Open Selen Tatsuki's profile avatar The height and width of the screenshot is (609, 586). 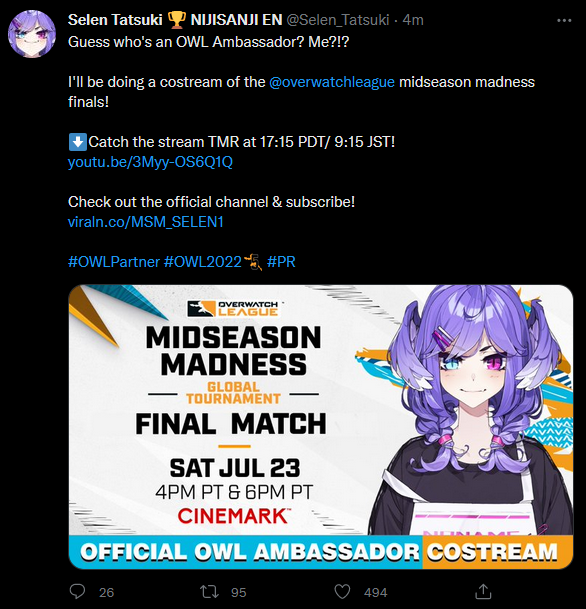pyautogui.click(x=32, y=34)
